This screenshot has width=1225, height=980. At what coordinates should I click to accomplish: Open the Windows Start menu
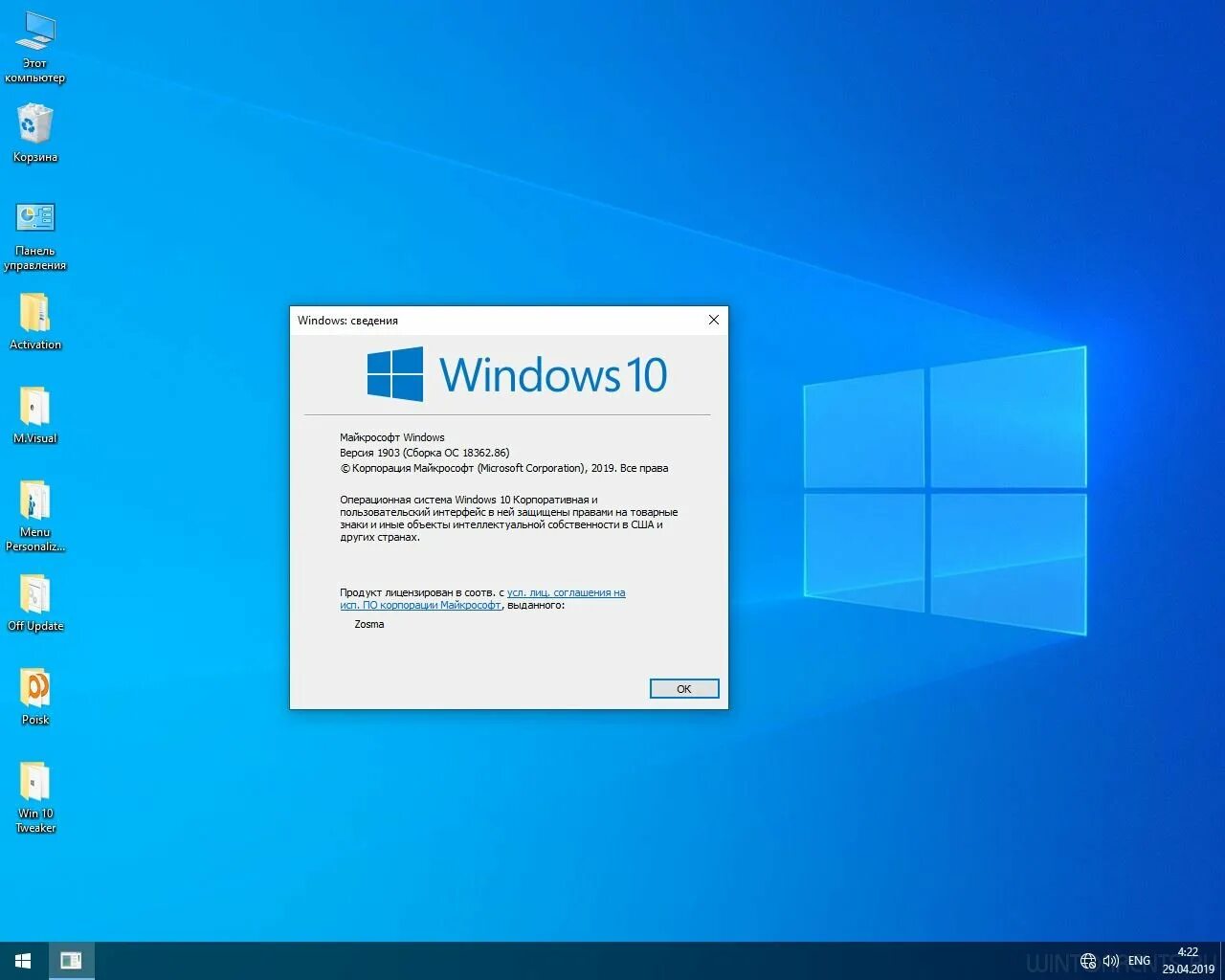(23, 961)
